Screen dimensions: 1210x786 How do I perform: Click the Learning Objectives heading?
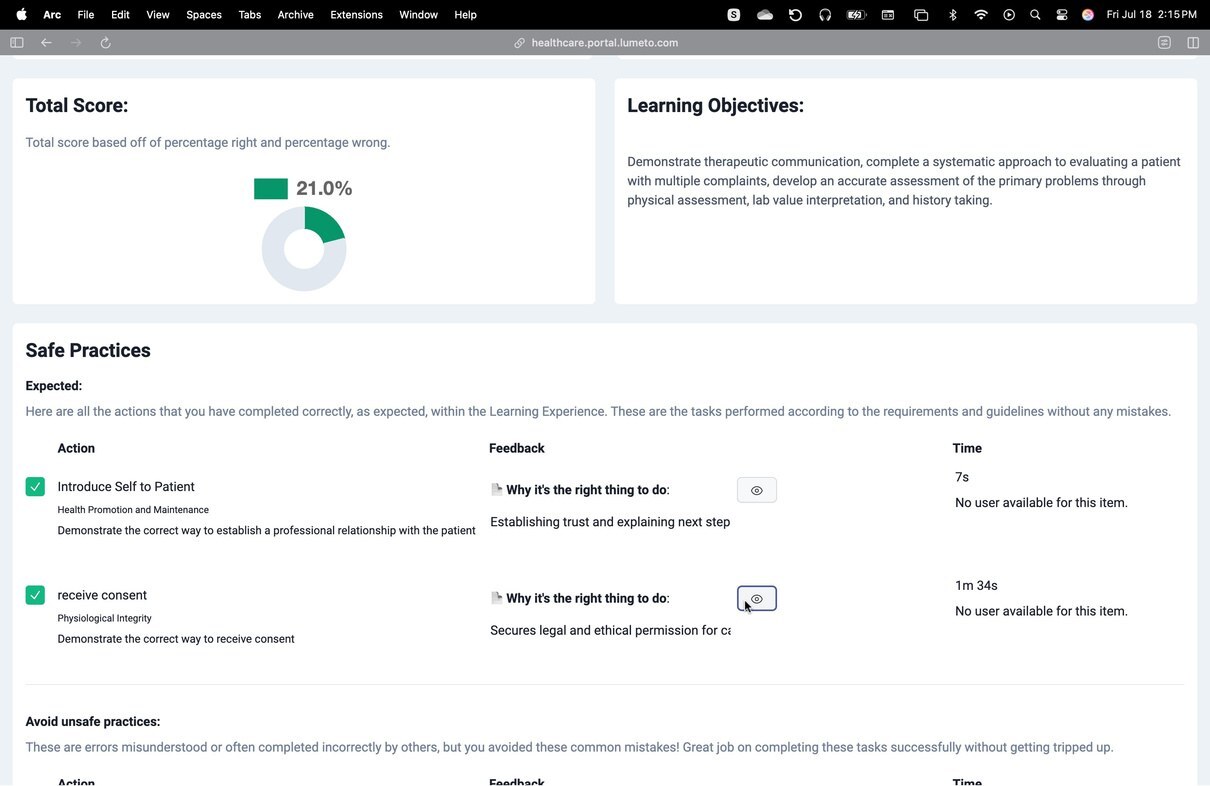coord(715,106)
